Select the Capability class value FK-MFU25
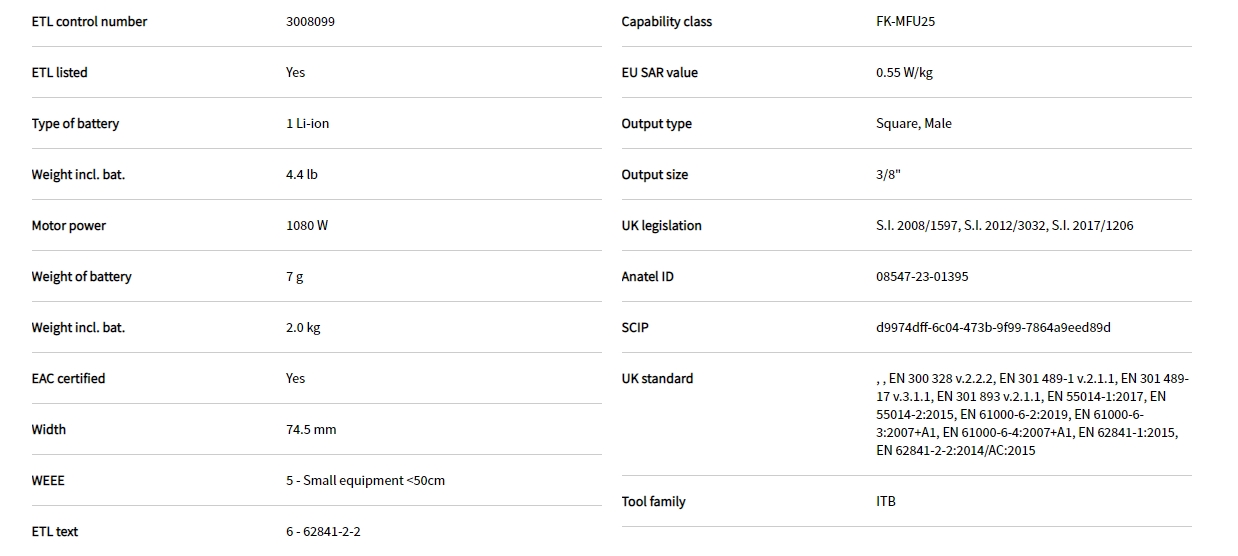 click(x=905, y=22)
